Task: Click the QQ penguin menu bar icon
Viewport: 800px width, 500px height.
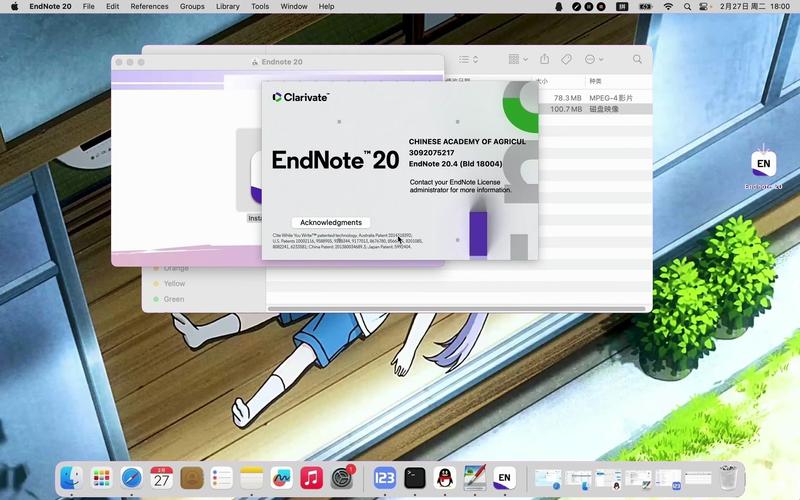Action: click(559, 7)
